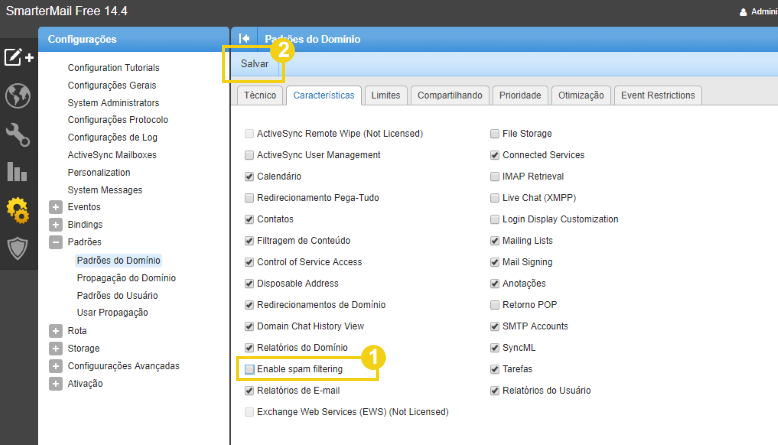Open the Personalization item
This screenshot has height=445, width=778.
click(x=99, y=173)
